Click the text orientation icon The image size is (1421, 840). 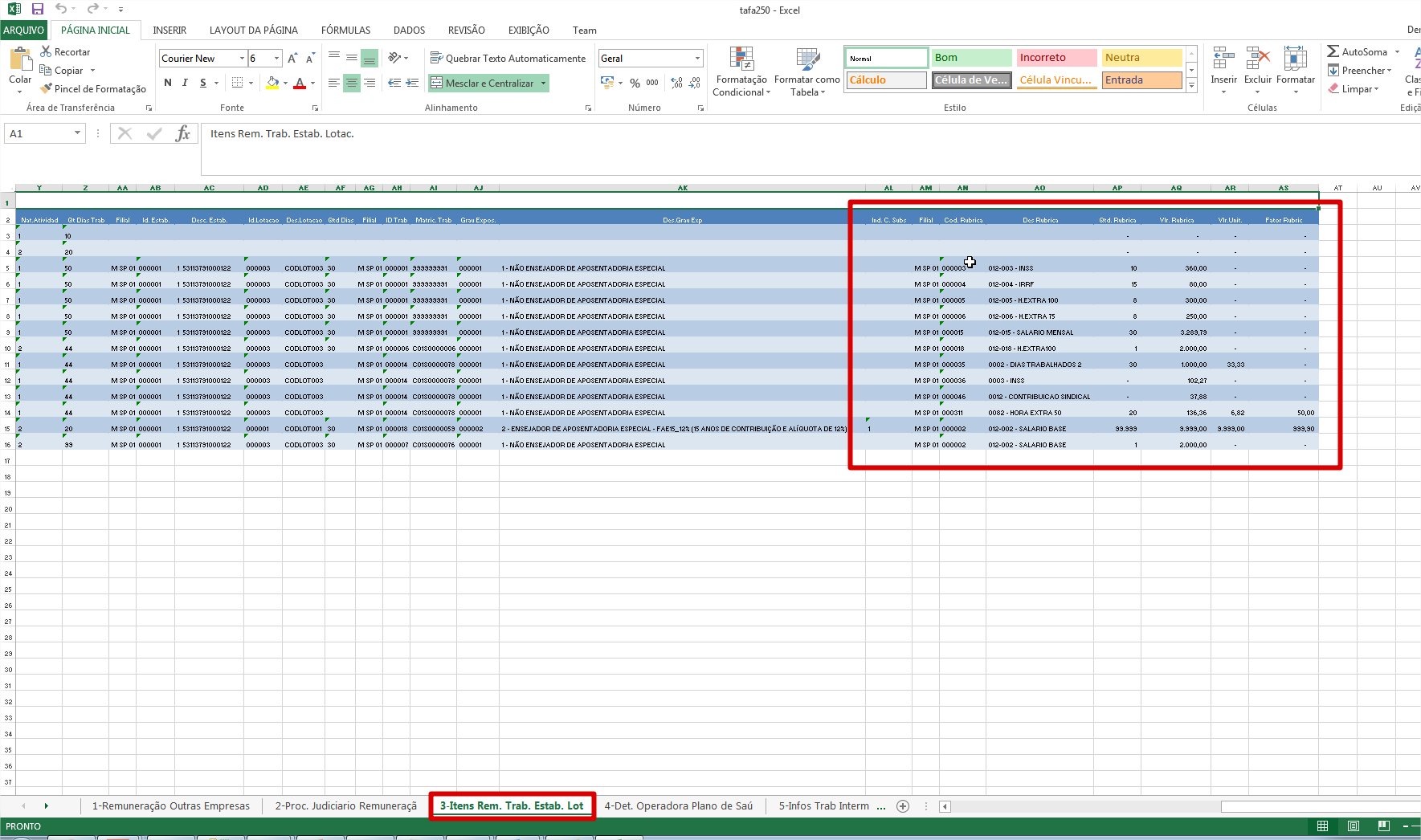394,58
